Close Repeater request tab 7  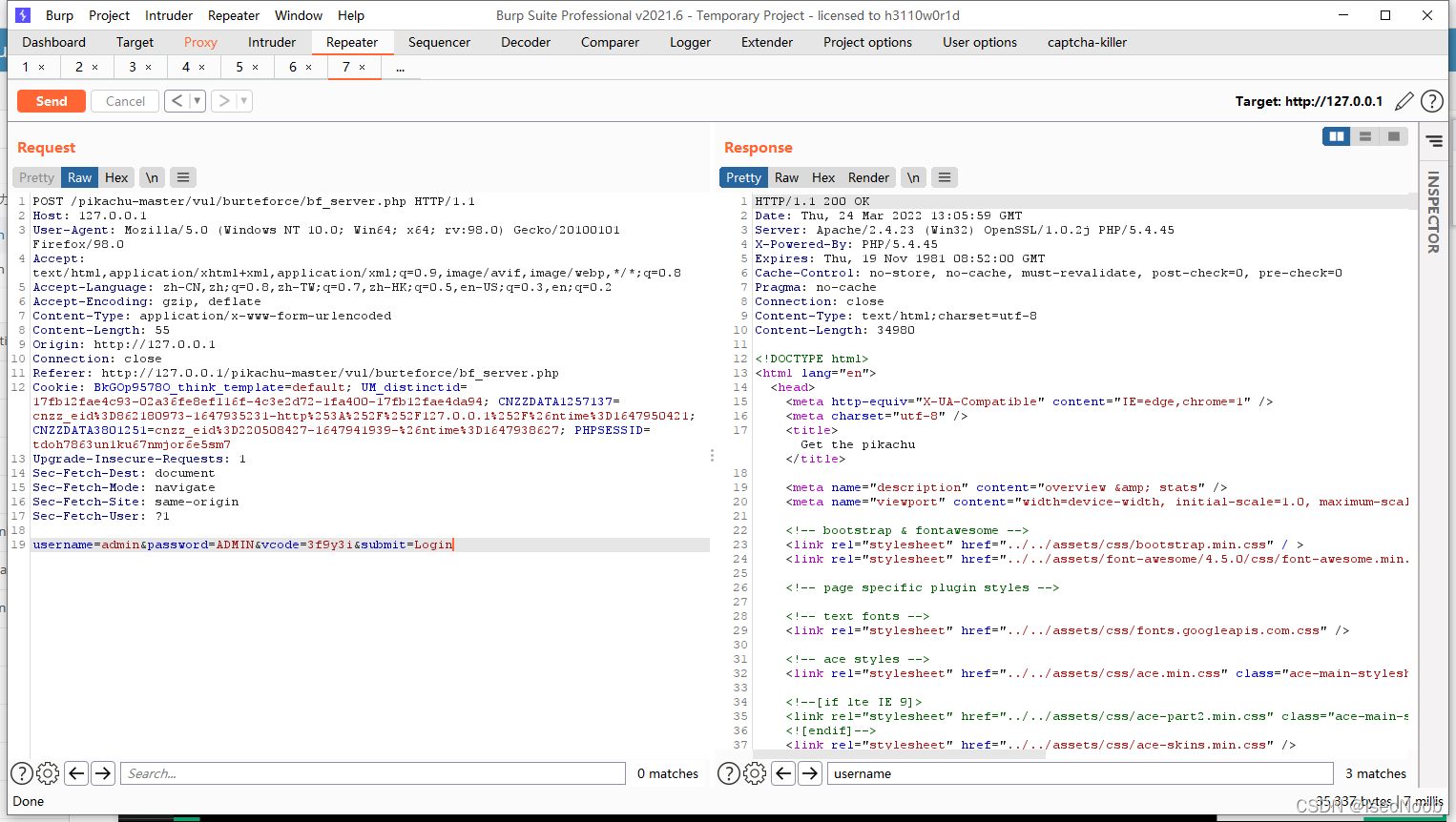tap(362, 68)
